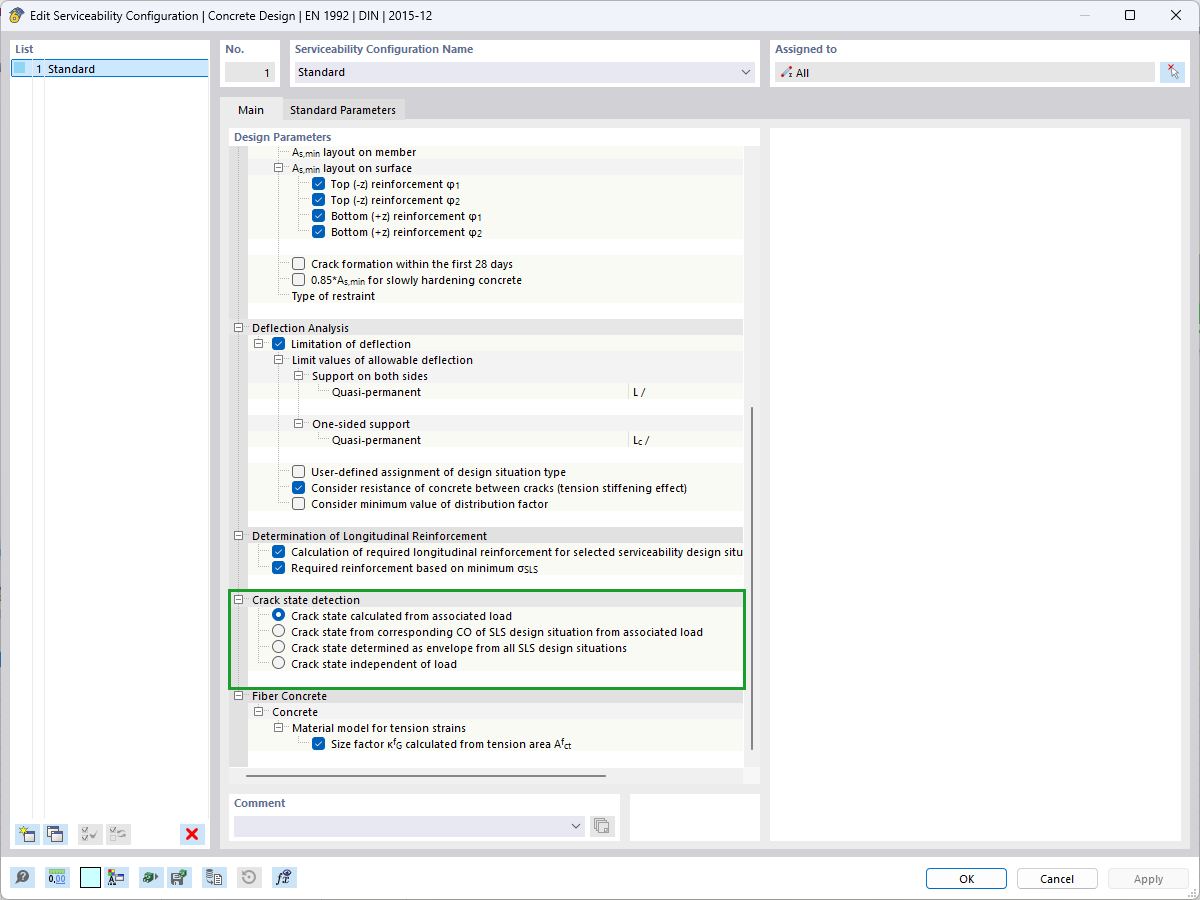Open the Serviceability Configuration Name dropdown
The width and height of the screenshot is (1200, 900).
click(x=745, y=72)
